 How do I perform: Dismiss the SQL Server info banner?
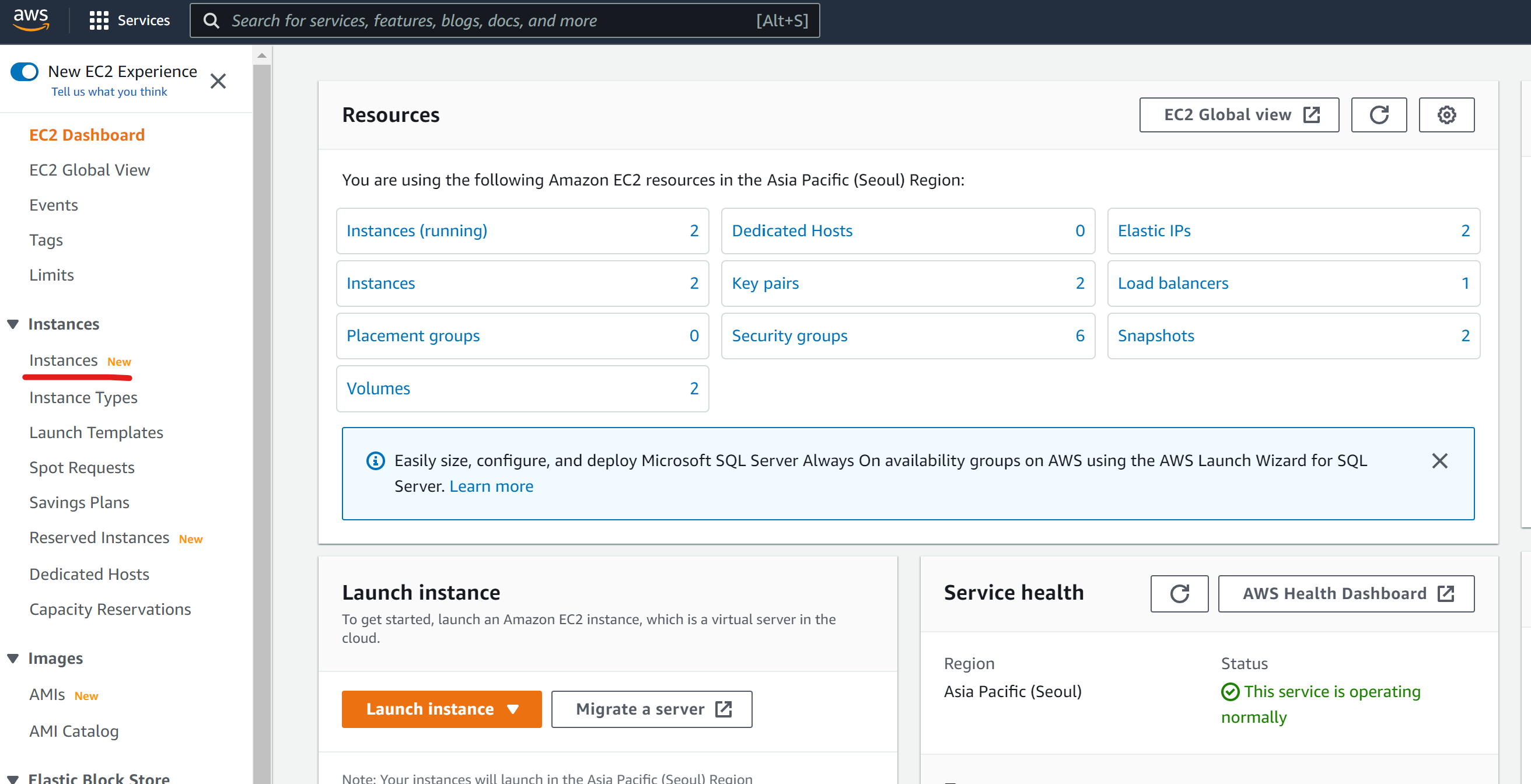(1439, 461)
